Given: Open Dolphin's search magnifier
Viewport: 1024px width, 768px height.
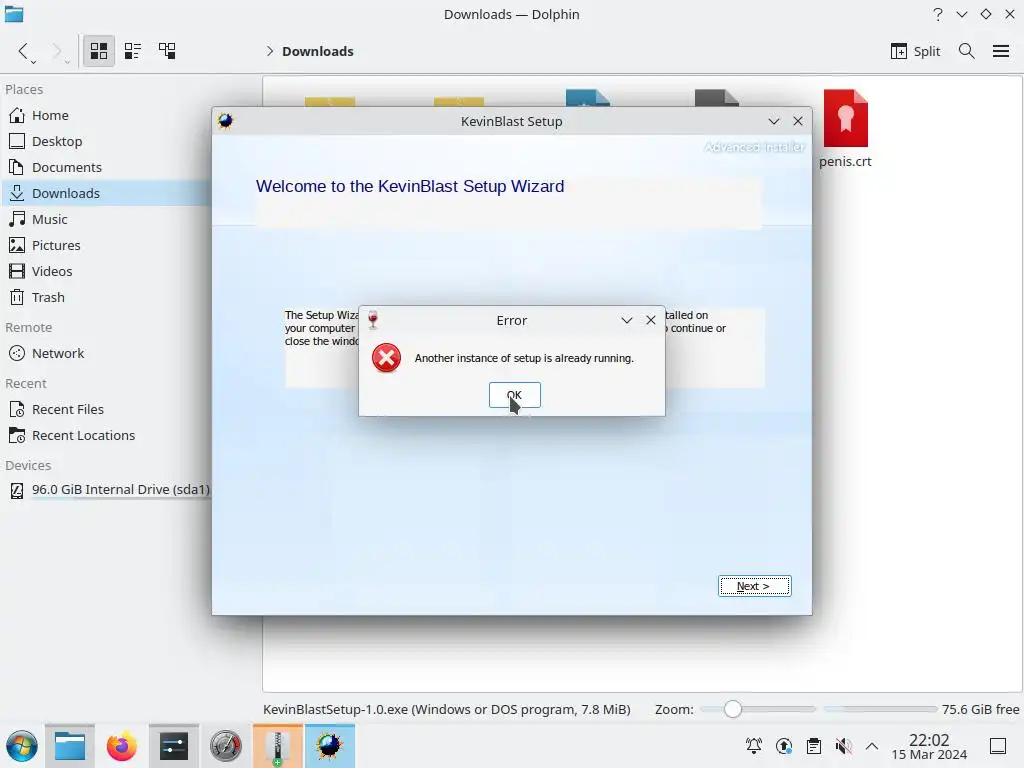Looking at the screenshot, I should click(967, 51).
